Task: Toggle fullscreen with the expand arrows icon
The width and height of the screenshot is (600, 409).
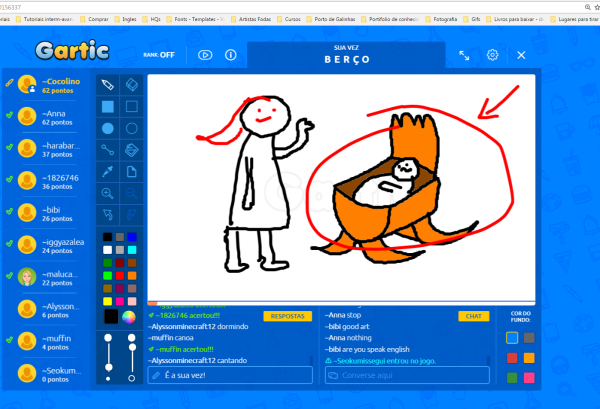Action: 465,56
